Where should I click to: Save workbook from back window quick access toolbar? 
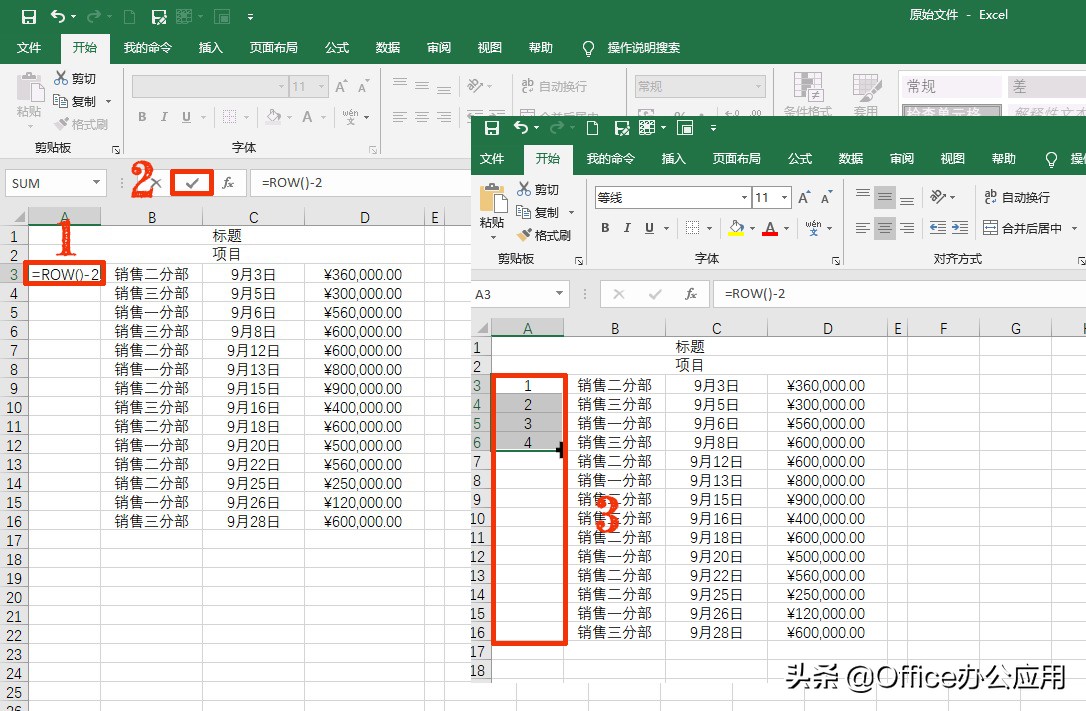pos(28,17)
